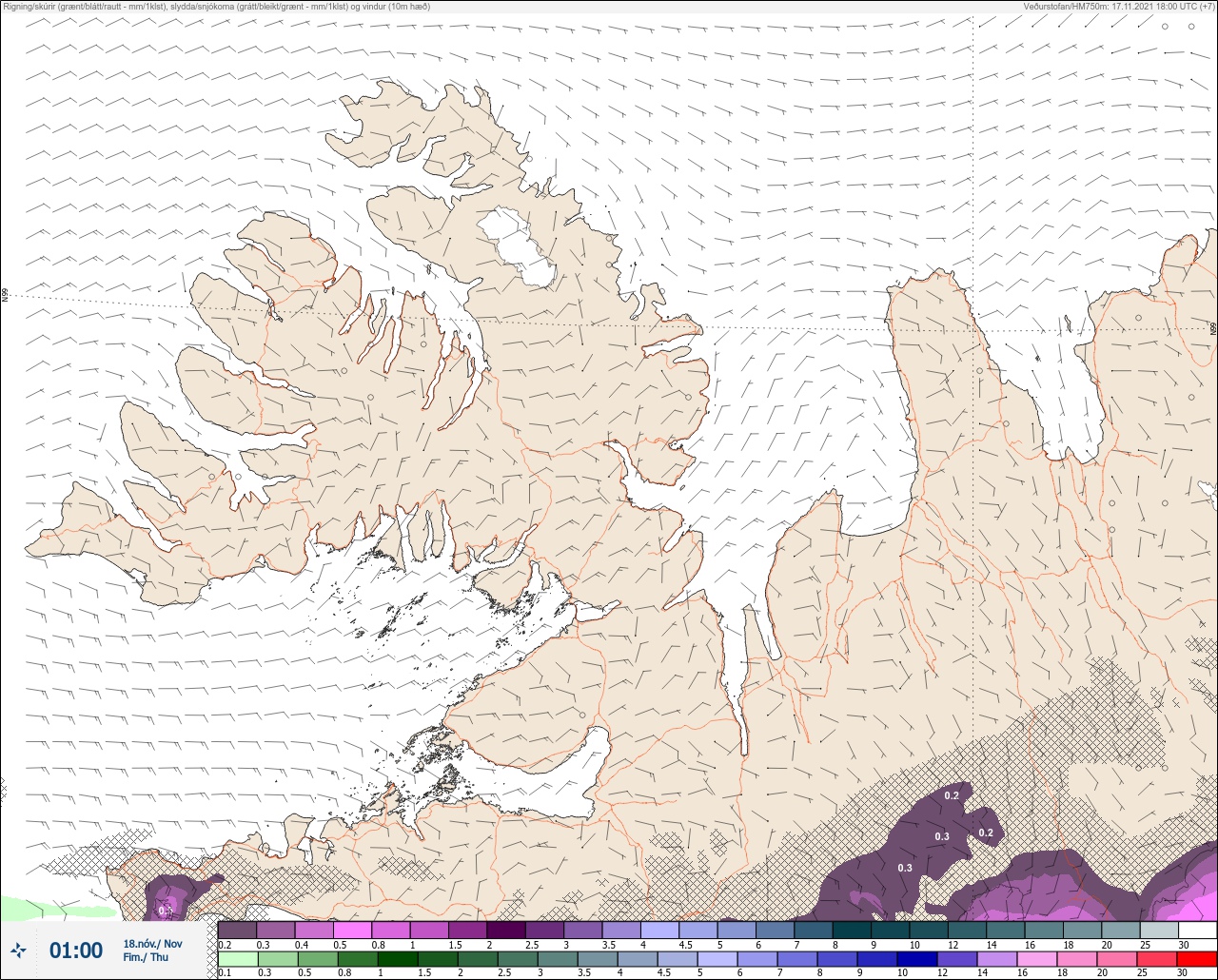The image size is (1218, 980).
Task: Click the map title starting 'Rigning/skúrir'
Action: click(217, 6)
